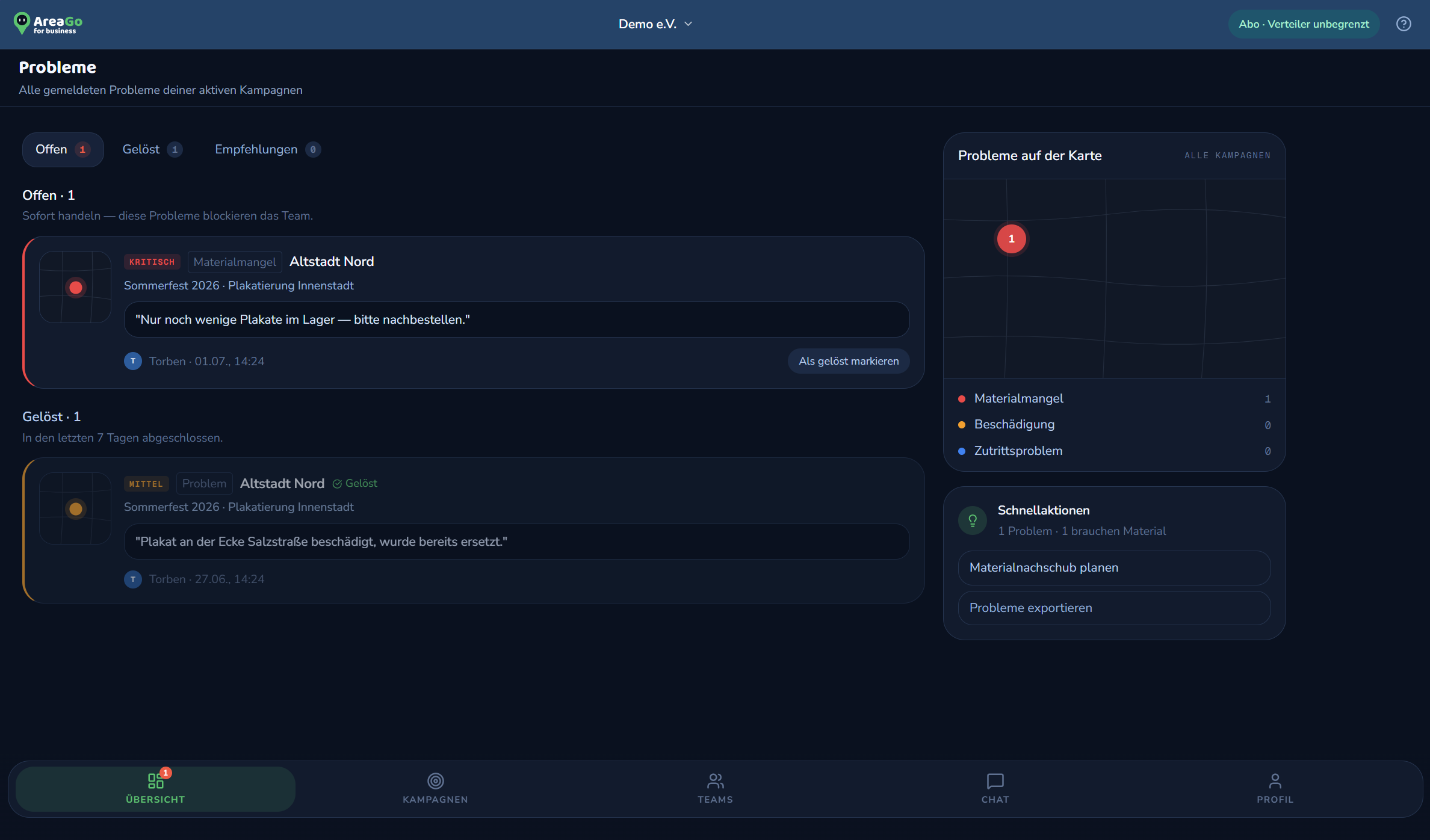The height and width of the screenshot is (840, 1430).
Task: Click the ALLE KAMPAGNEN filter label
Action: 1228,155
